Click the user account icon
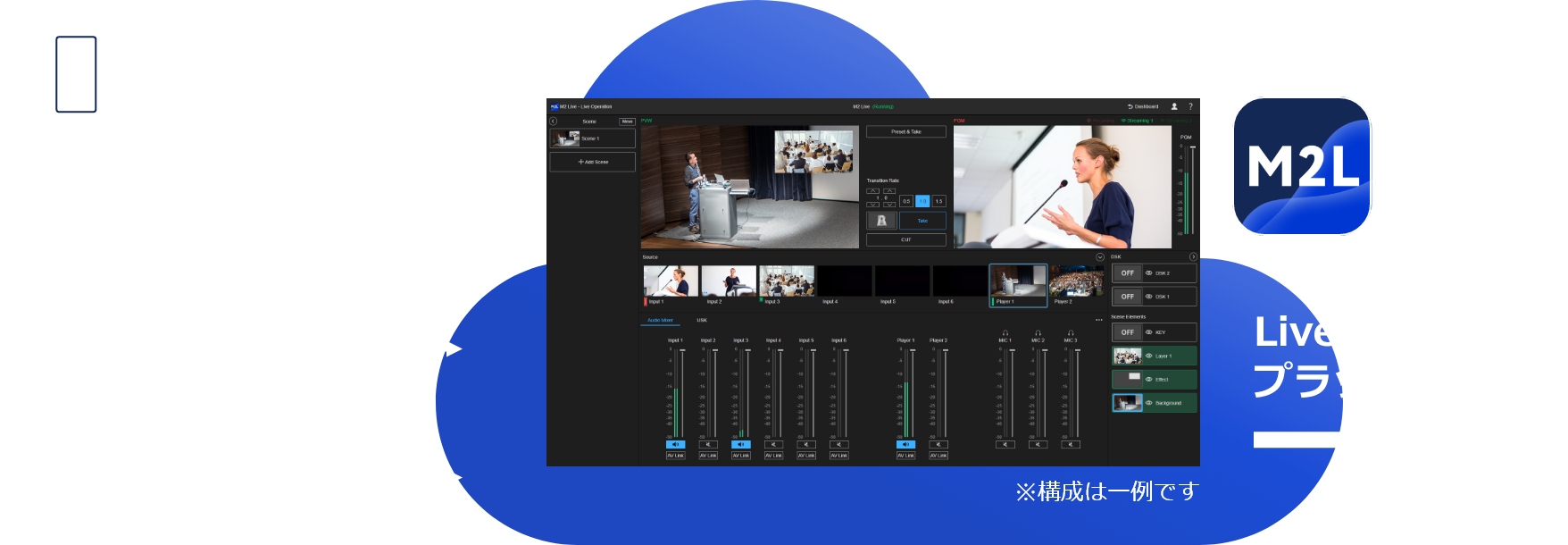 click(1174, 106)
